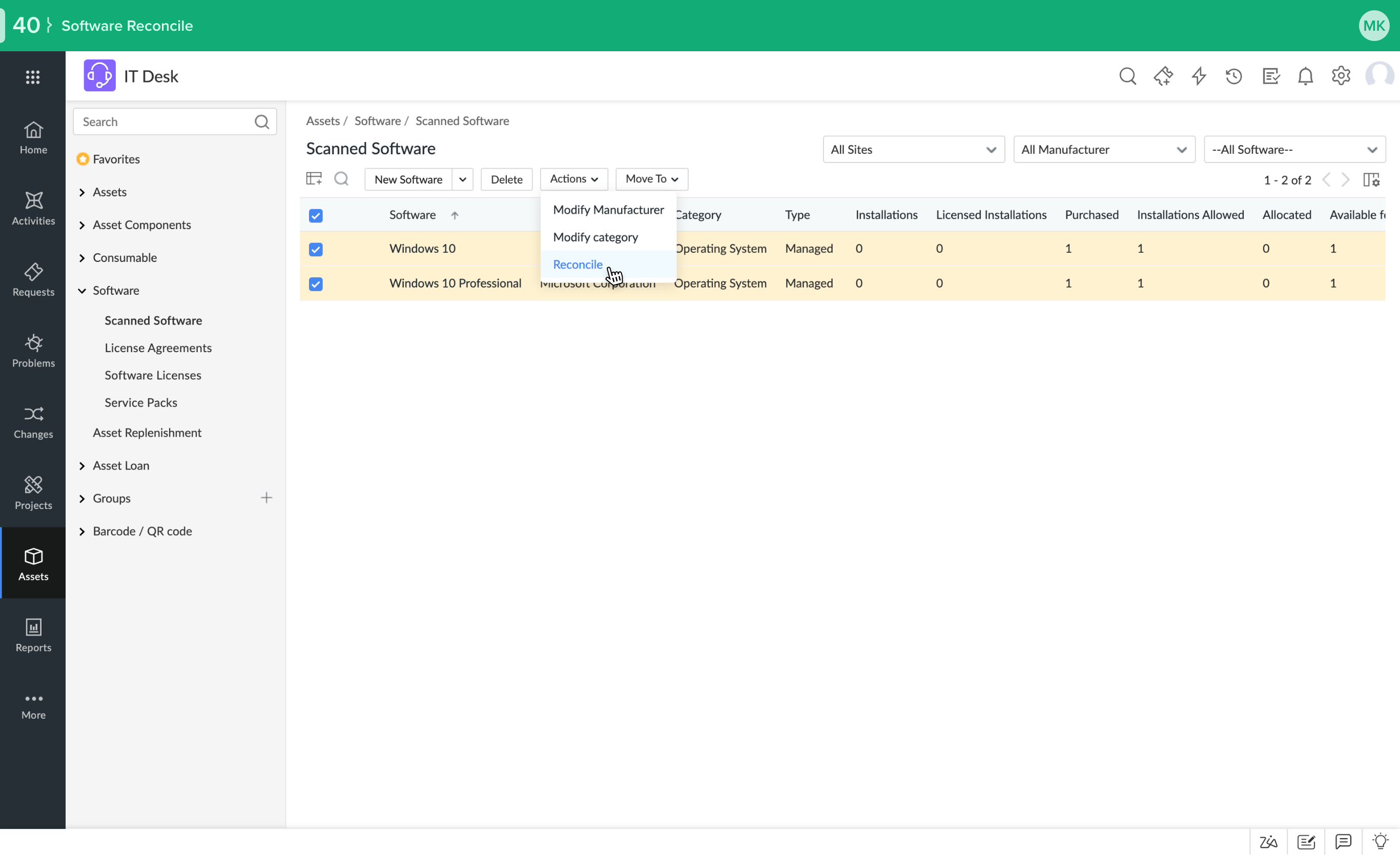Image resolution: width=1400 pixels, height=855 pixels.
Task: Choose Modify Manufacturer from Actions menu
Action: click(x=608, y=210)
